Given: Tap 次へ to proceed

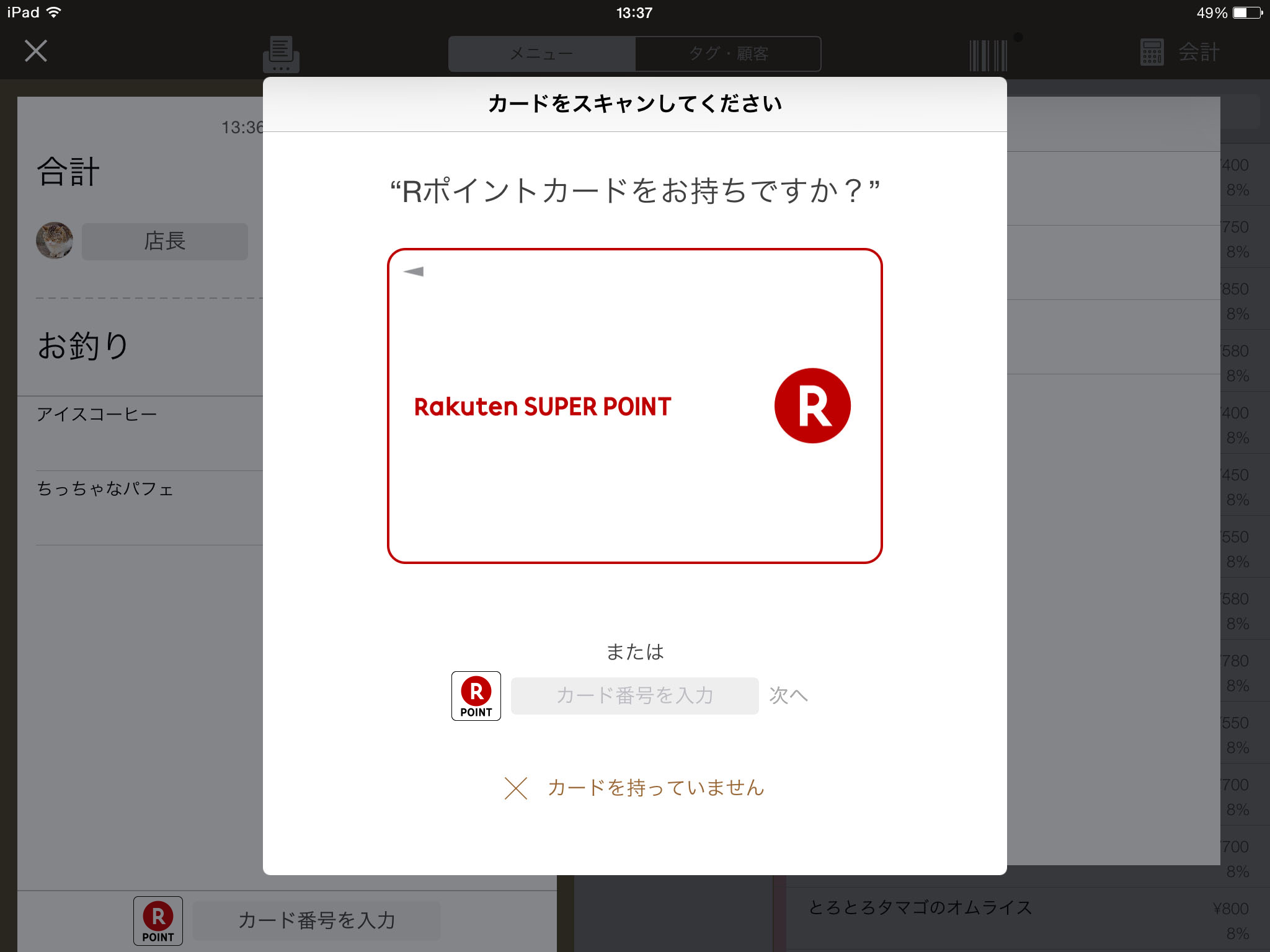Looking at the screenshot, I should [789, 695].
